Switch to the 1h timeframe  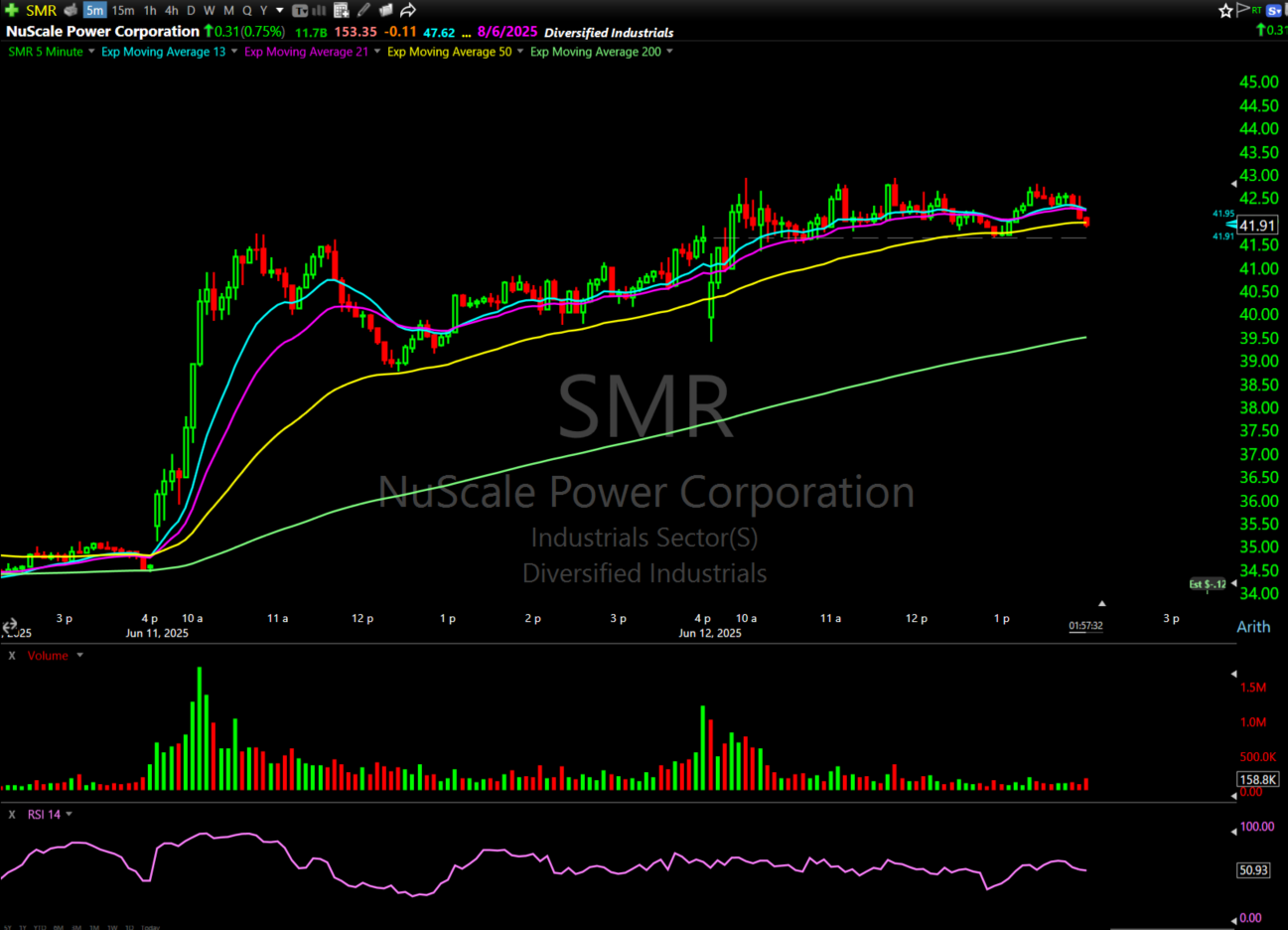click(x=150, y=10)
